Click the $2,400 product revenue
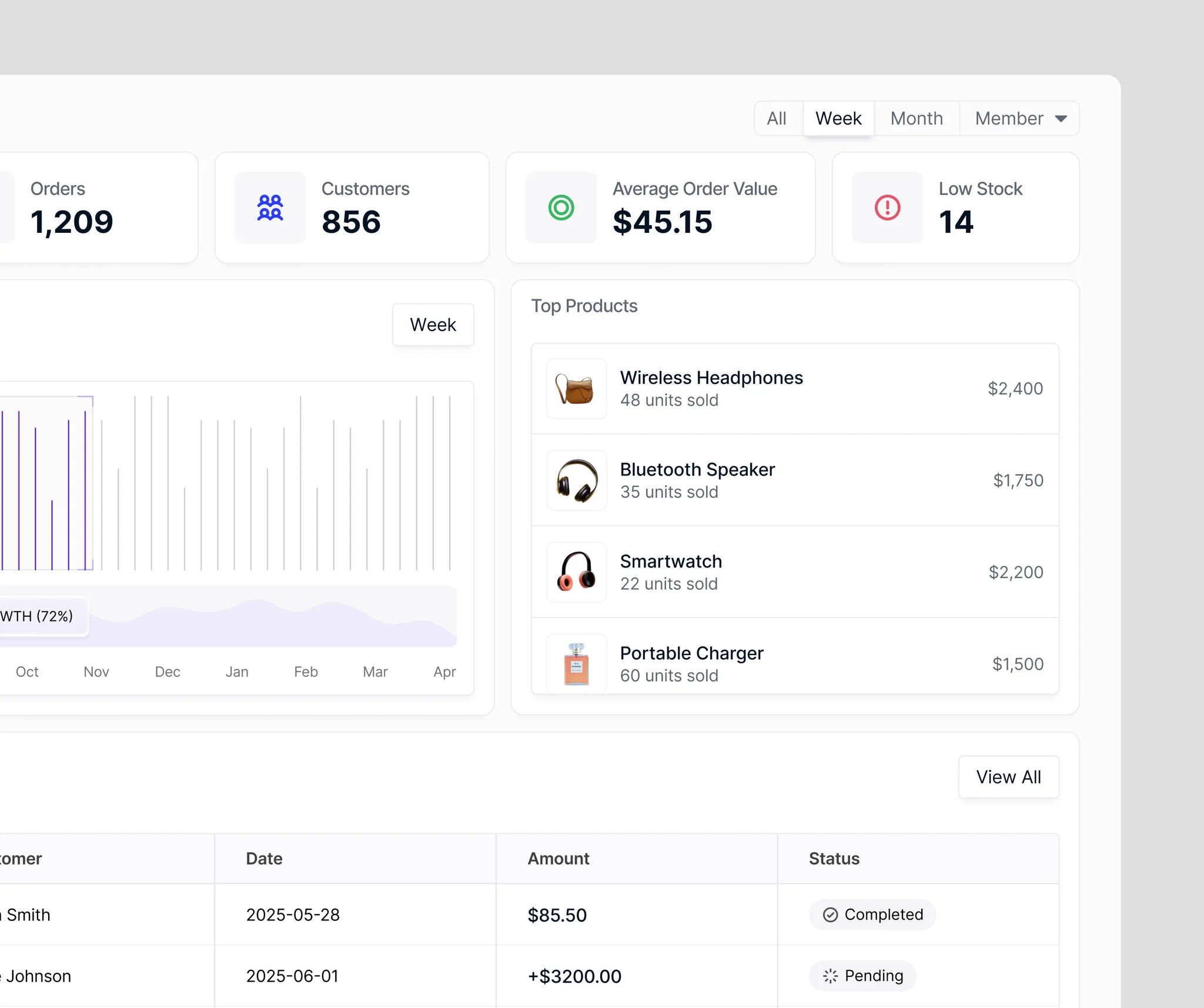 tap(1015, 388)
